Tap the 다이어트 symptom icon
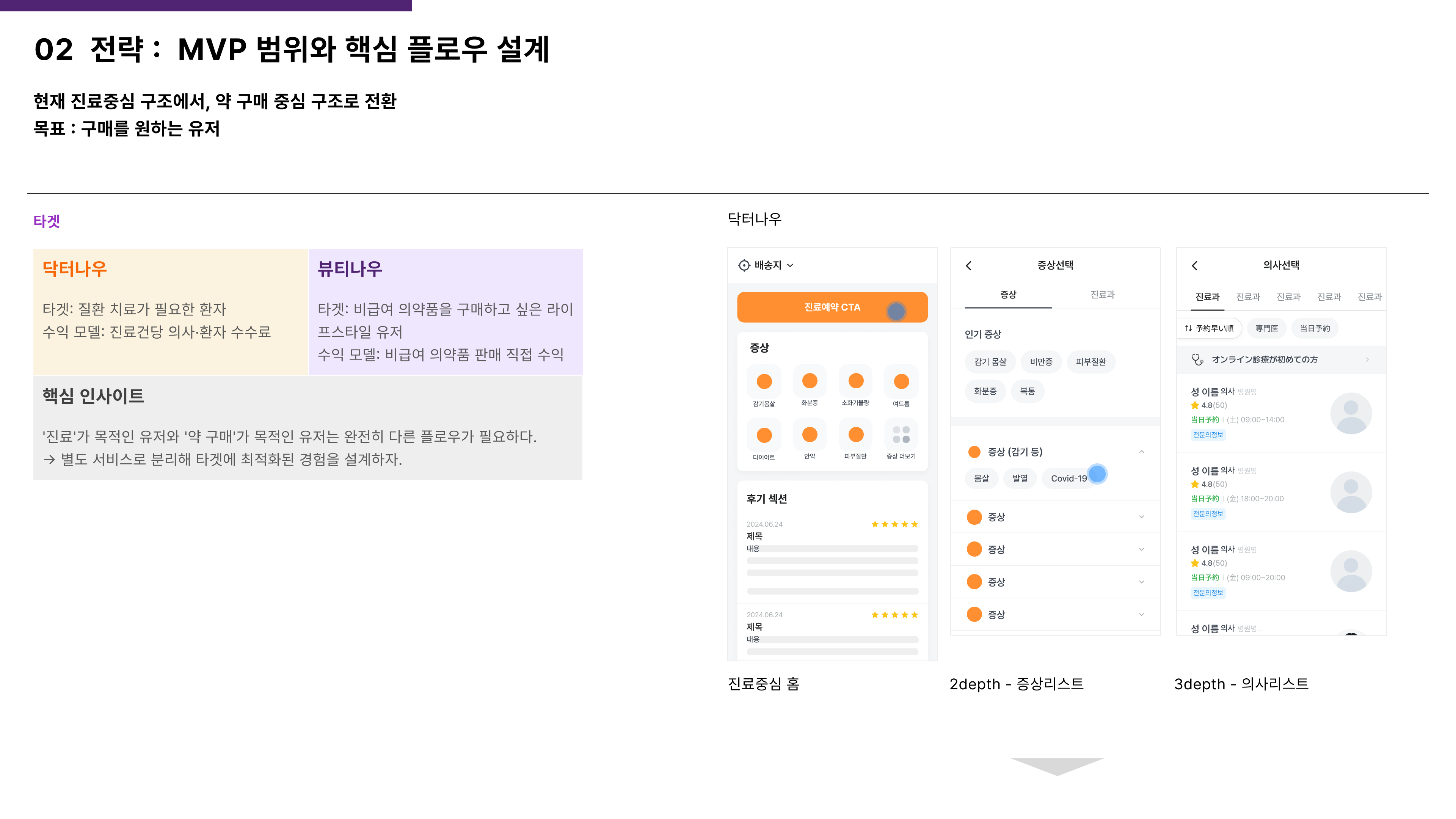The image size is (1456, 819). (764, 435)
